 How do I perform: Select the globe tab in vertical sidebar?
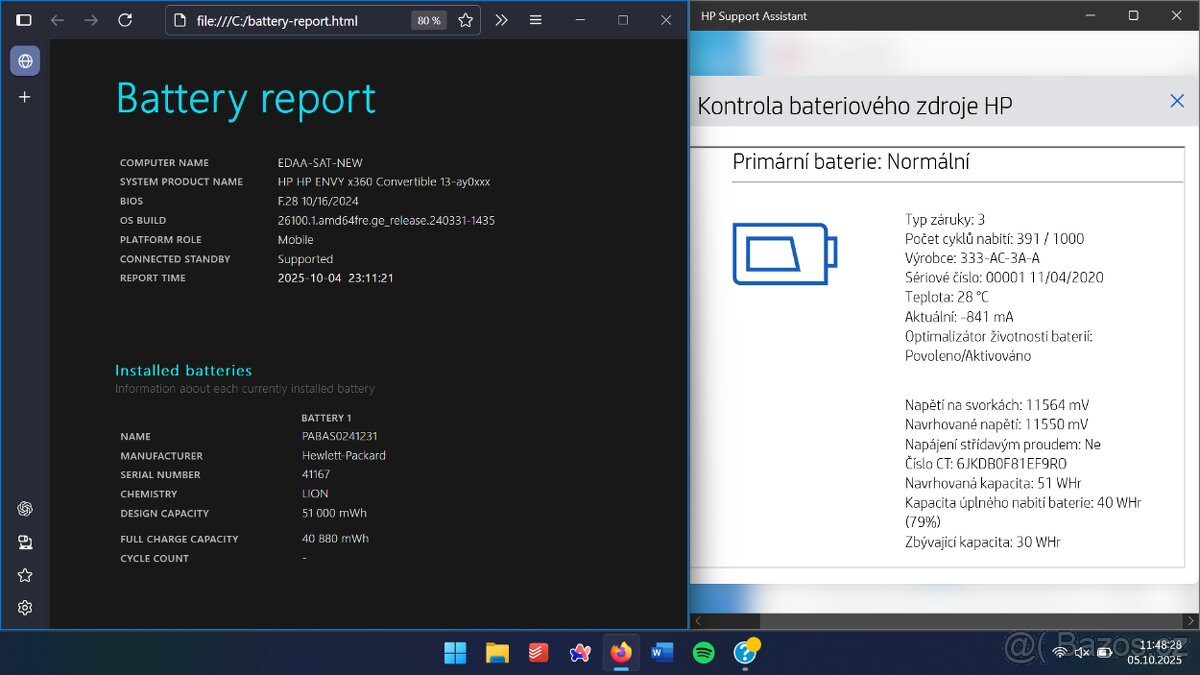[x=25, y=61]
